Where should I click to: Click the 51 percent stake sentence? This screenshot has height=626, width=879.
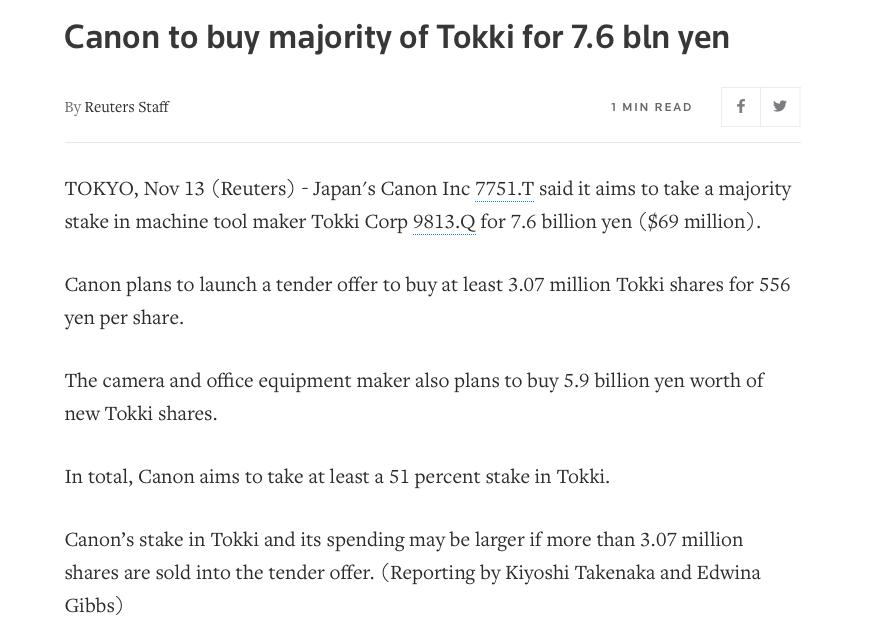click(337, 477)
